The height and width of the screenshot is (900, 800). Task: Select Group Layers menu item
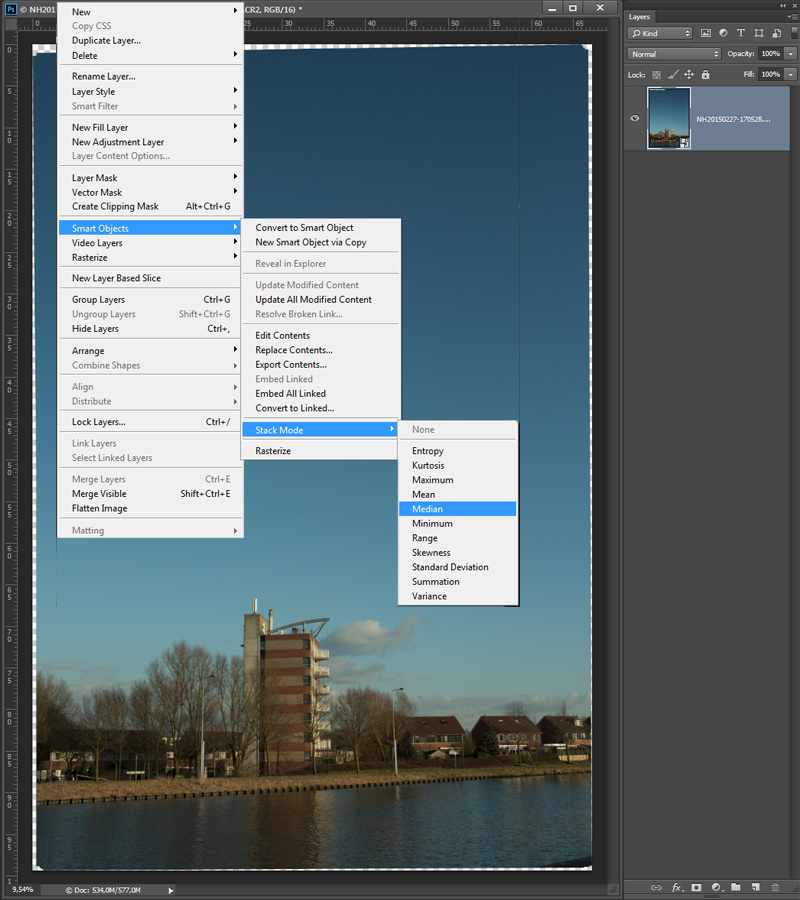(x=149, y=300)
